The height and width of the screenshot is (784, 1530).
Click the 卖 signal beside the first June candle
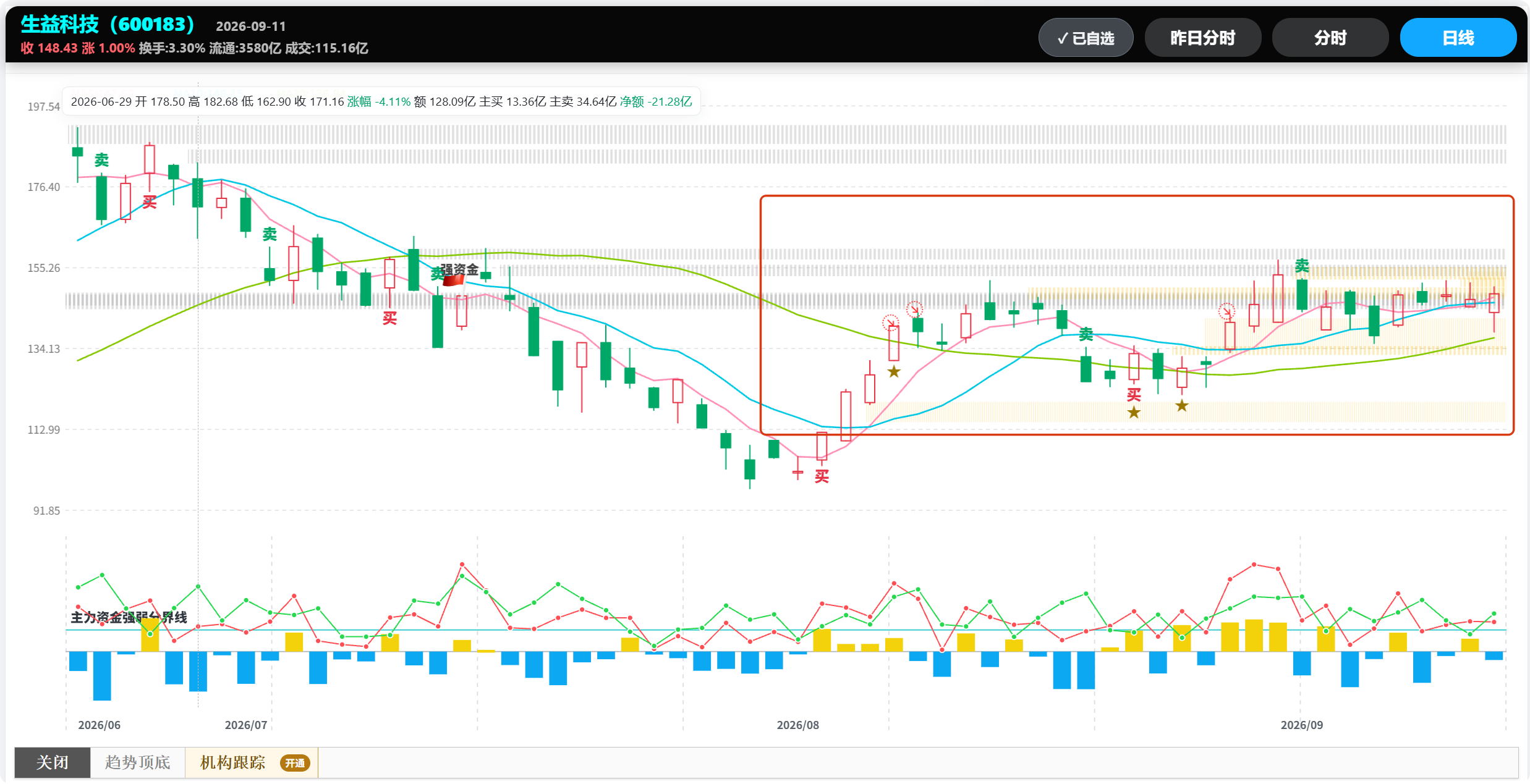tap(101, 160)
